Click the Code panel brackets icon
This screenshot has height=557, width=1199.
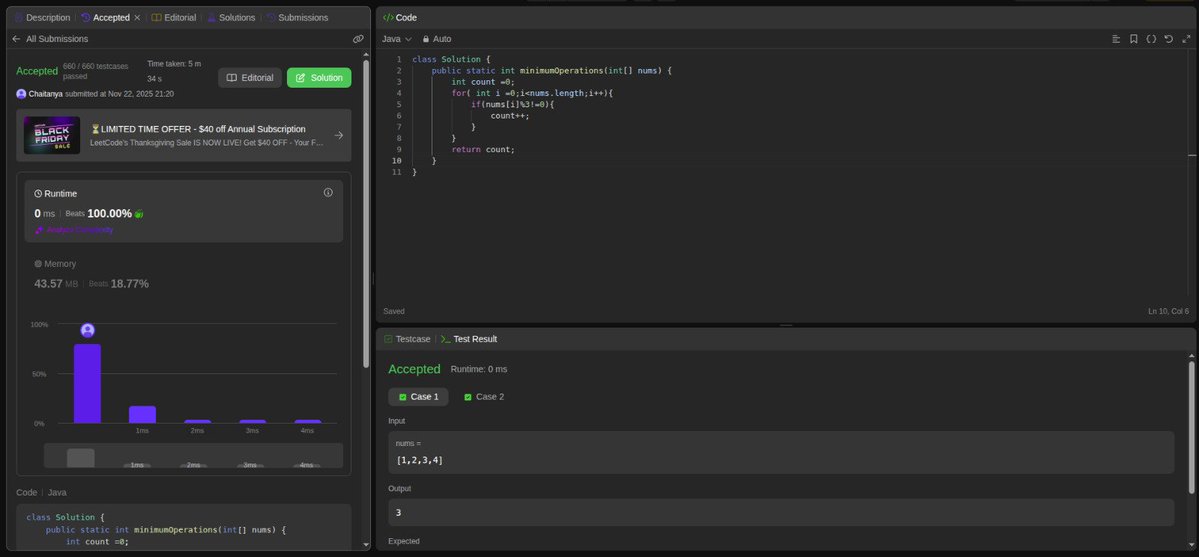388,18
